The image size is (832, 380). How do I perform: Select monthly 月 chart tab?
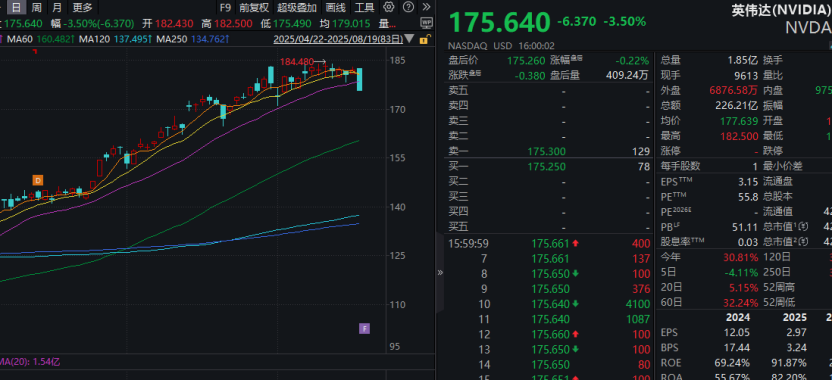tap(57, 7)
